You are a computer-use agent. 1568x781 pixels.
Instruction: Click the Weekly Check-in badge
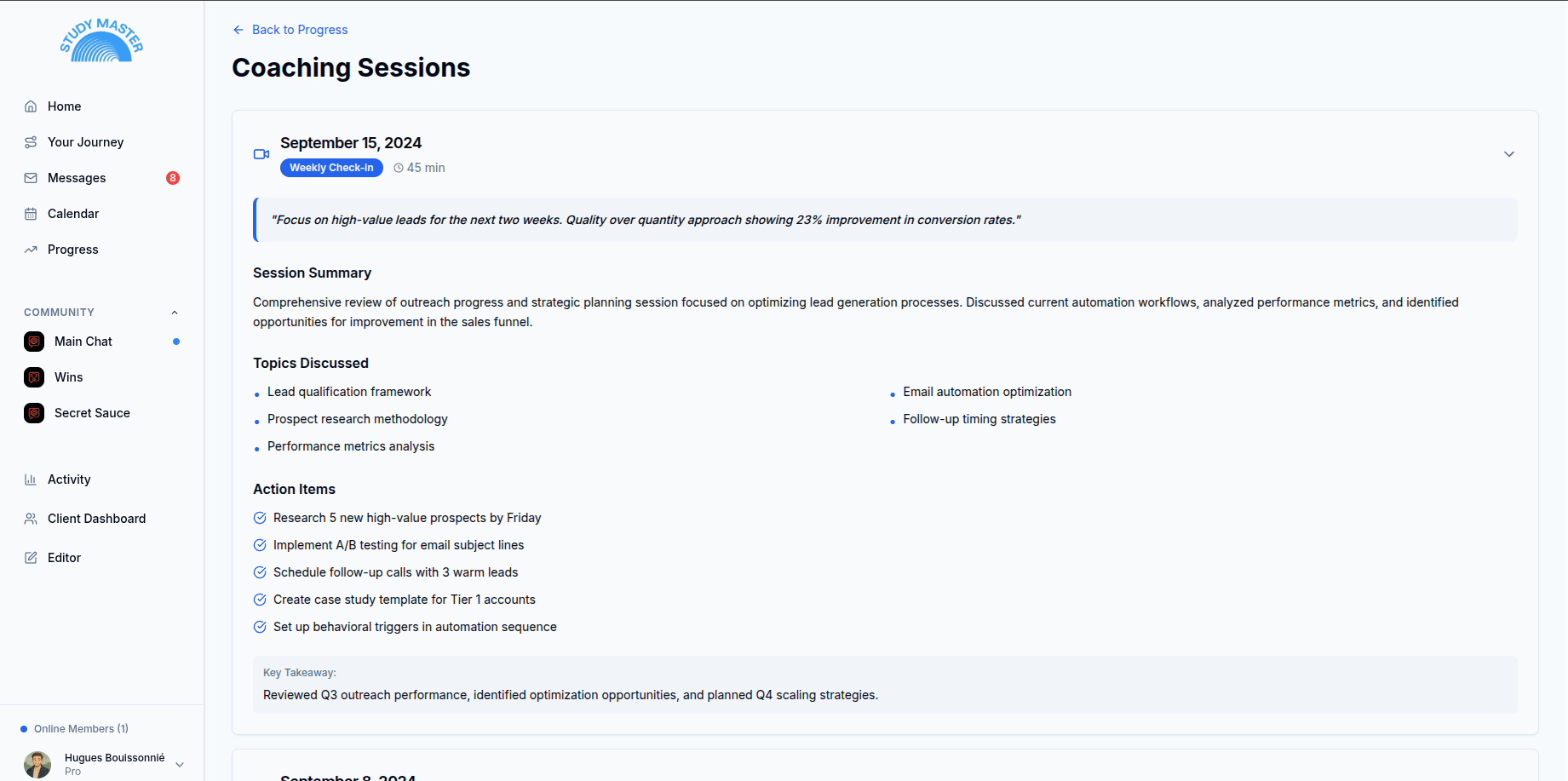pyautogui.click(x=331, y=168)
